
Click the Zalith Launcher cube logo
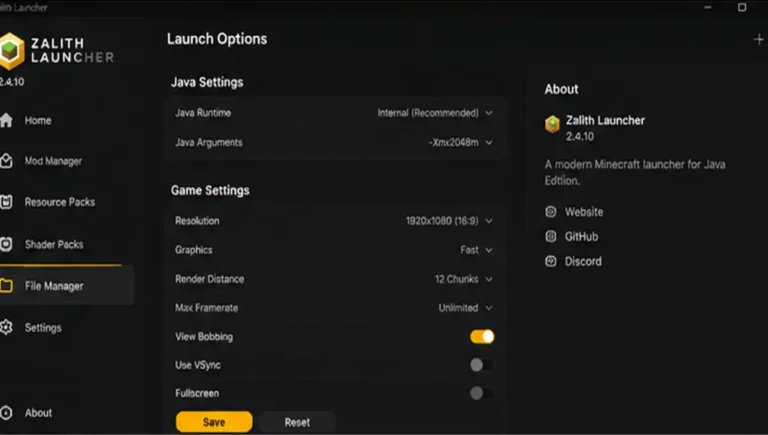click(x=11, y=51)
